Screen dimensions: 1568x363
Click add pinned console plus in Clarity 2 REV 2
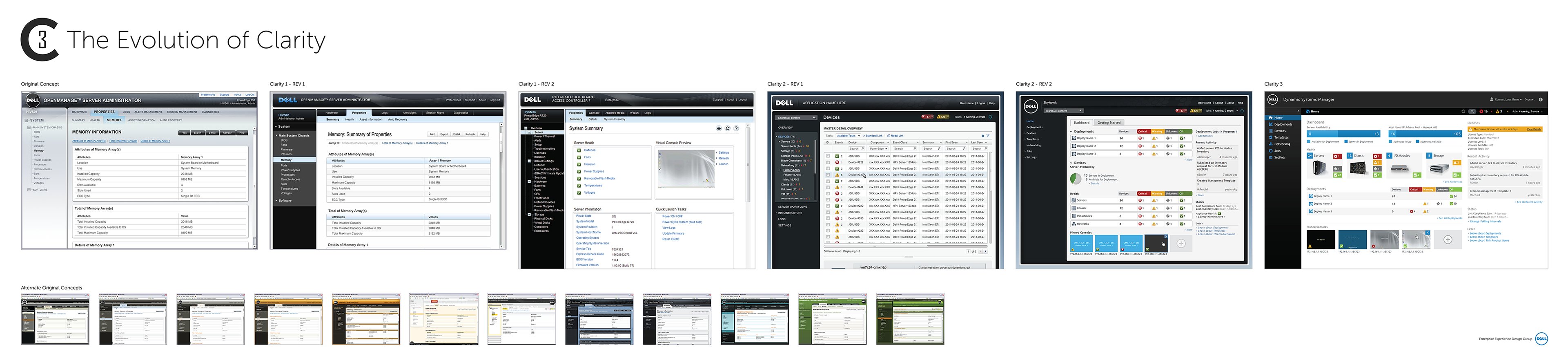pyautogui.click(x=1181, y=244)
